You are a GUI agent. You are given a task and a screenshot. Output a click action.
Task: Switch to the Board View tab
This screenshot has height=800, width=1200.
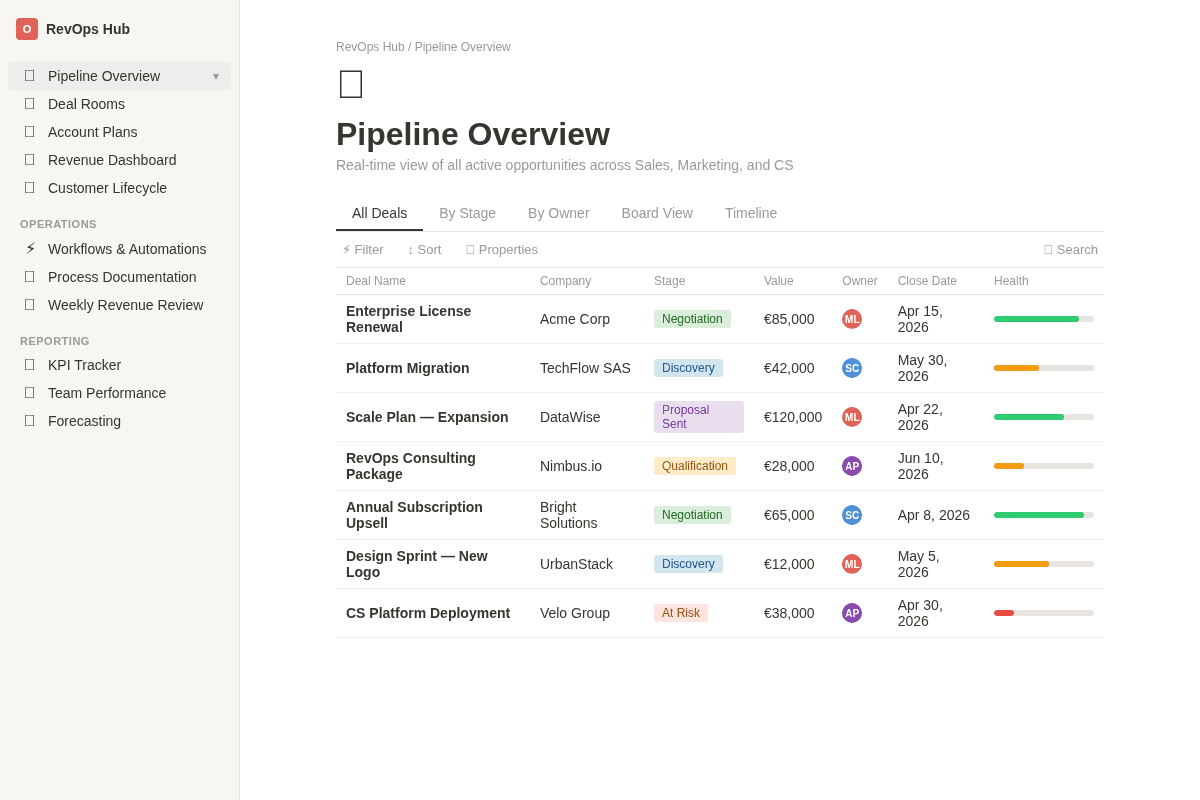tap(657, 213)
